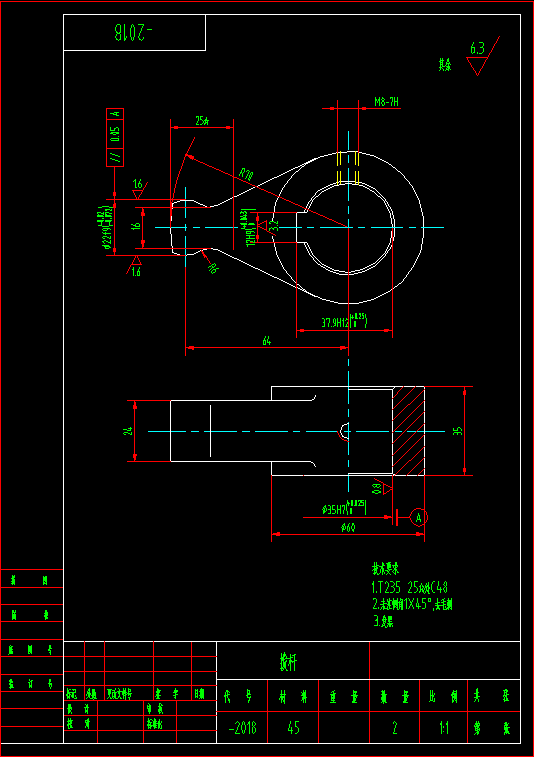Click technical note starting 1.T235
The image size is (534, 757).
(409, 588)
